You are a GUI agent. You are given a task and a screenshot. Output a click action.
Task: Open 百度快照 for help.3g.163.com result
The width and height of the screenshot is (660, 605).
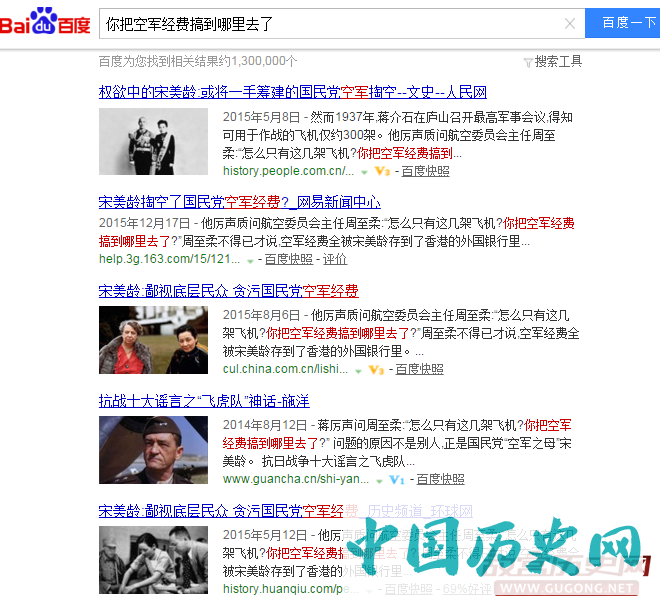pos(289,259)
